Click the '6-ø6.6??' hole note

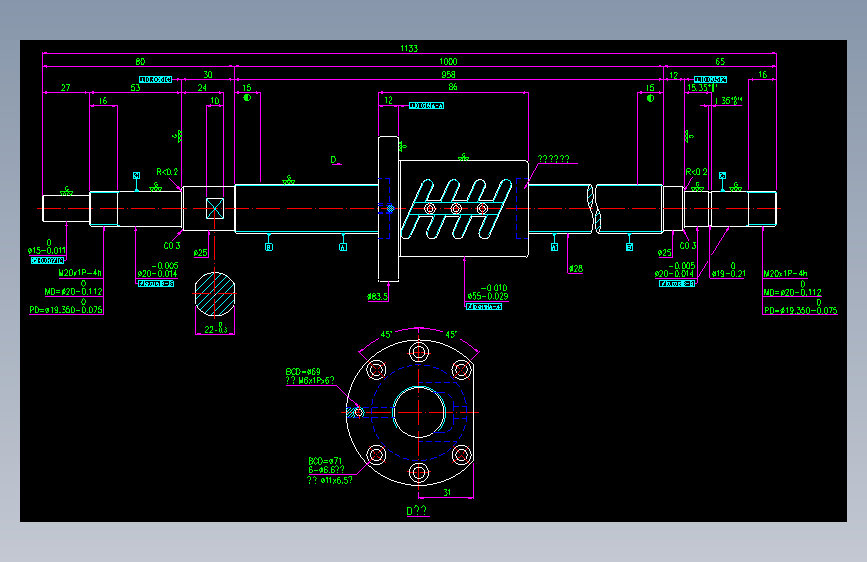(326, 470)
